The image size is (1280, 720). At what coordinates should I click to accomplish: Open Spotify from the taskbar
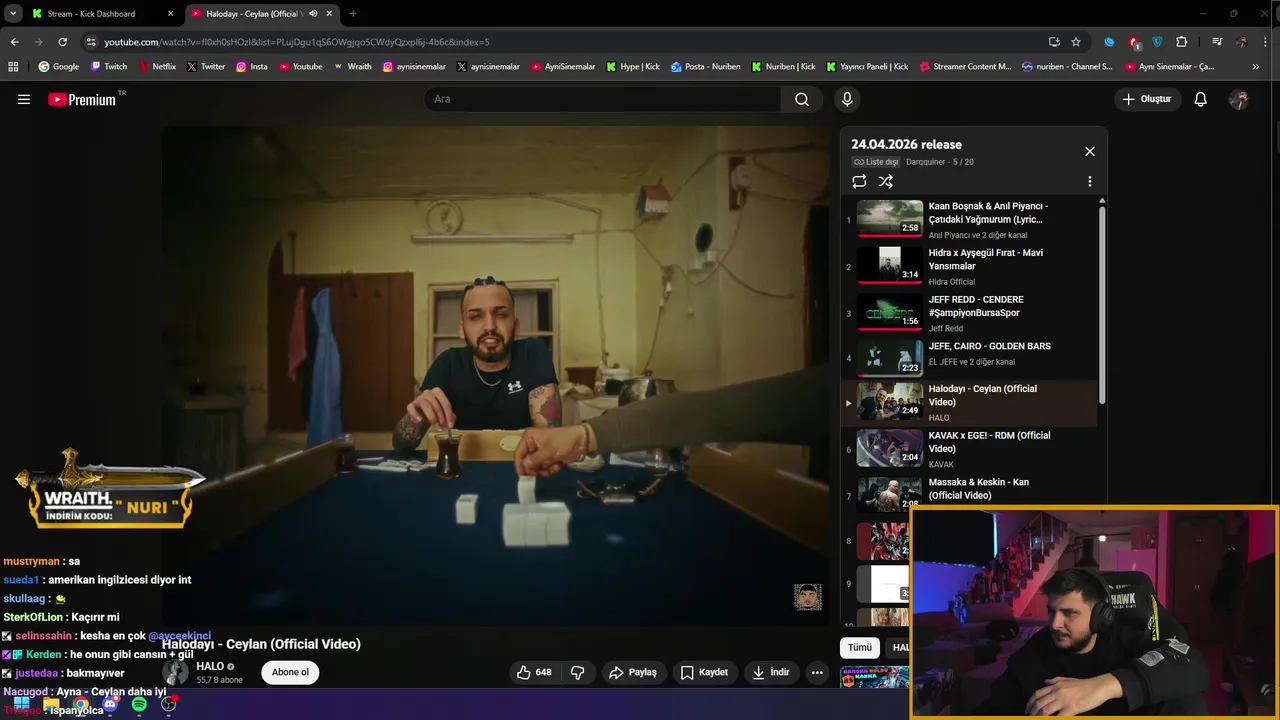click(139, 704)
